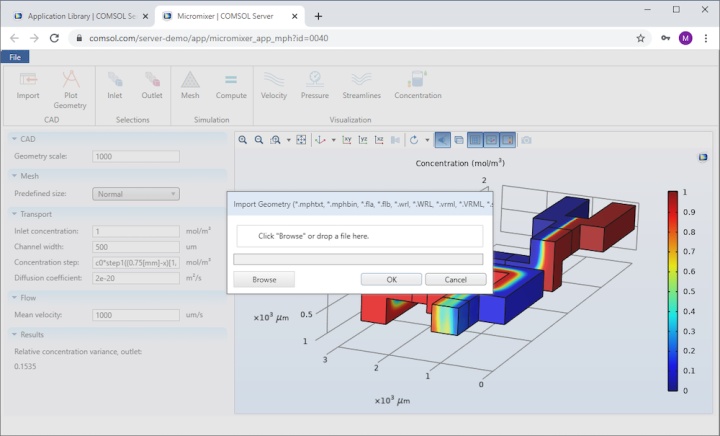Click the browser reload icon
720x436 pixels.
[54, 38]
